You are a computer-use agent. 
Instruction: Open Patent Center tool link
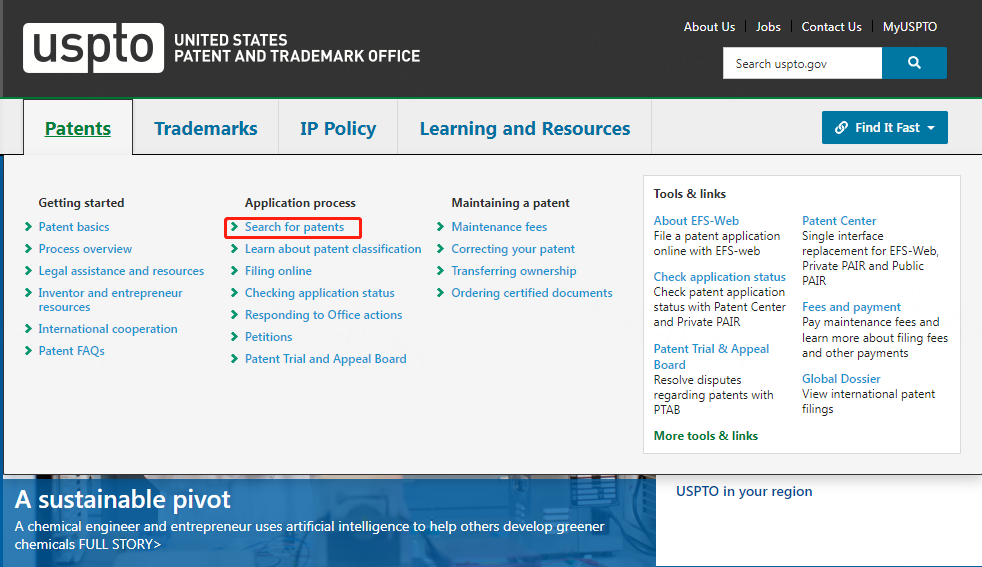(x=839, y=221)
